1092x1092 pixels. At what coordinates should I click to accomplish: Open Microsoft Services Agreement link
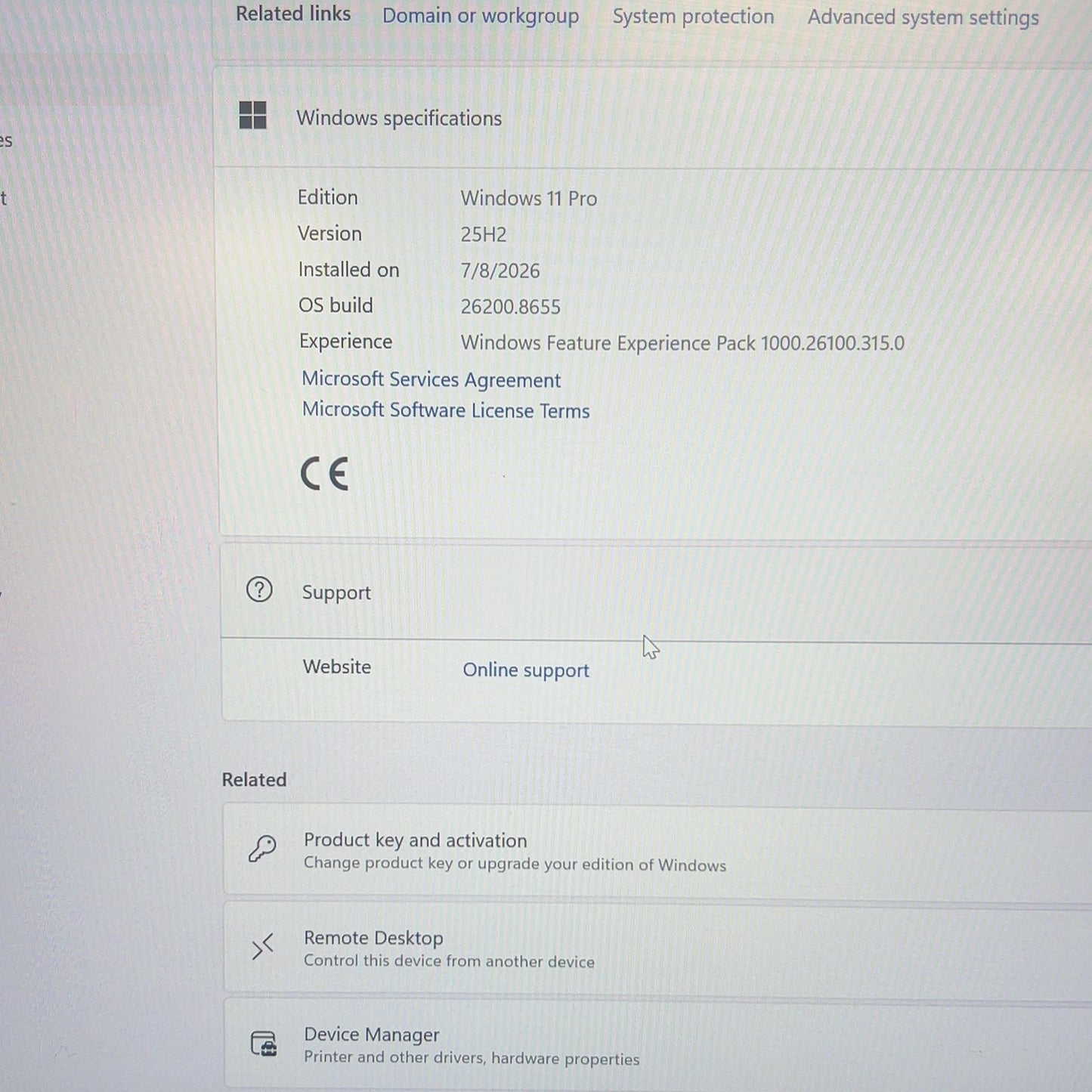tap(431, 379)
